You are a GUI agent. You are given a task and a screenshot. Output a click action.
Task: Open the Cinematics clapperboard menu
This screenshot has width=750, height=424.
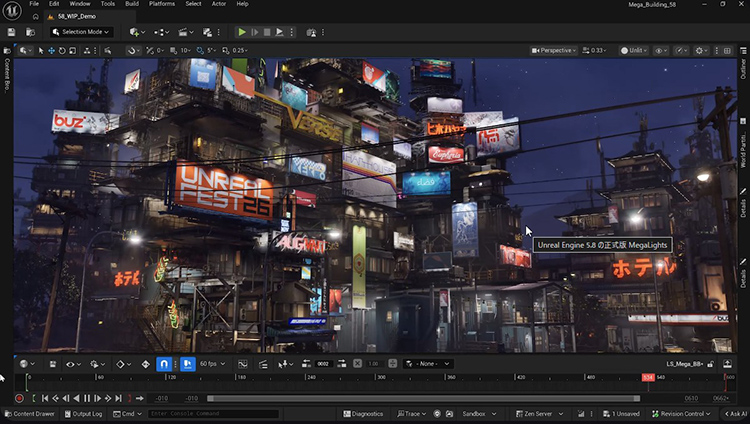click(186, 32)
